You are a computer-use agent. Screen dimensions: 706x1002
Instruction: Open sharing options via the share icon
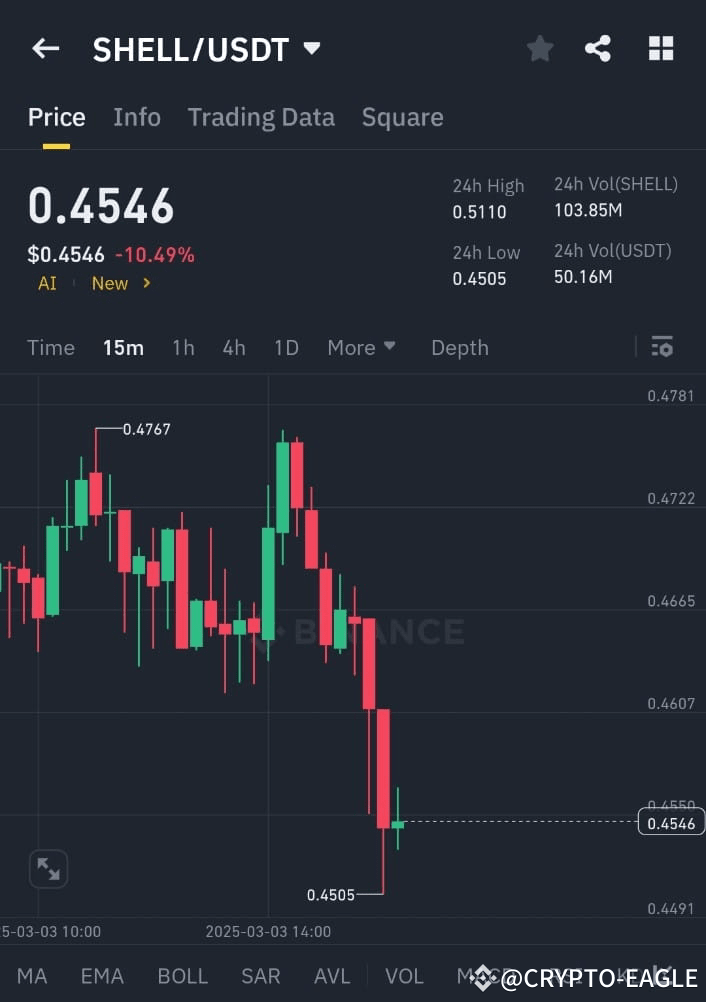click(598, 48)
